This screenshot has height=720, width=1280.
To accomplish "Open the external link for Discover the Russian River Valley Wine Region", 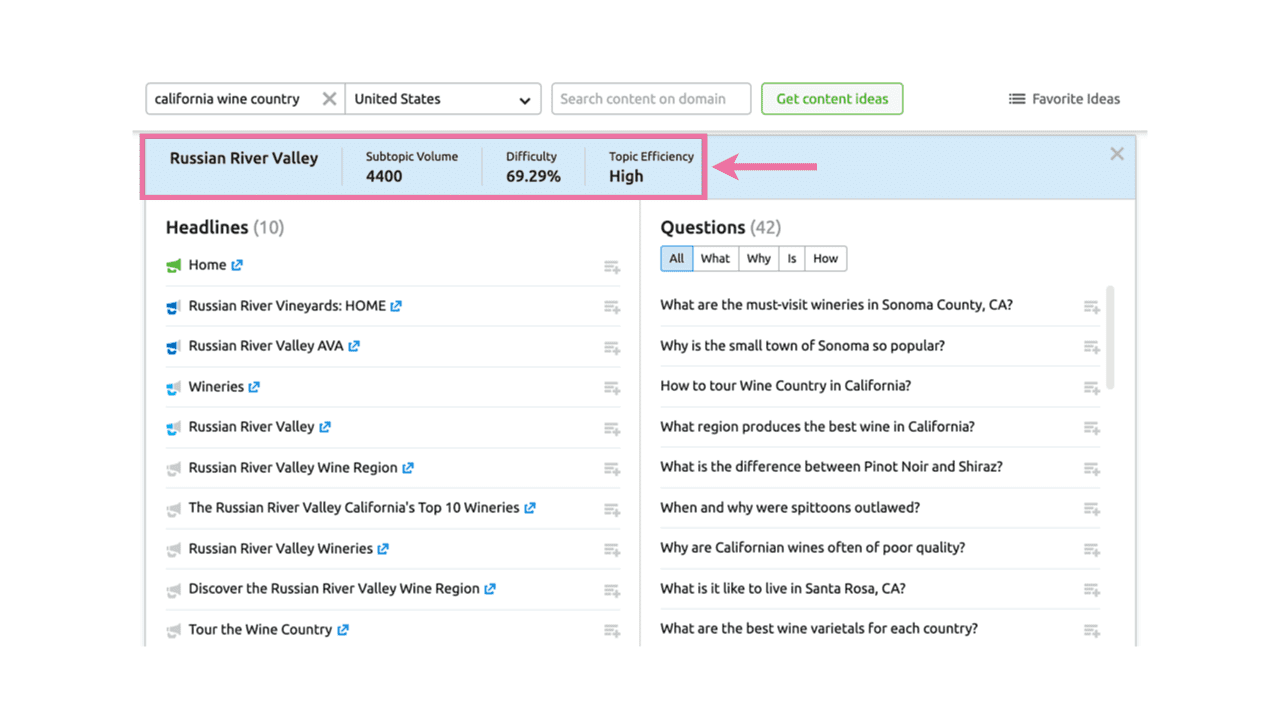I will (488, 588).
